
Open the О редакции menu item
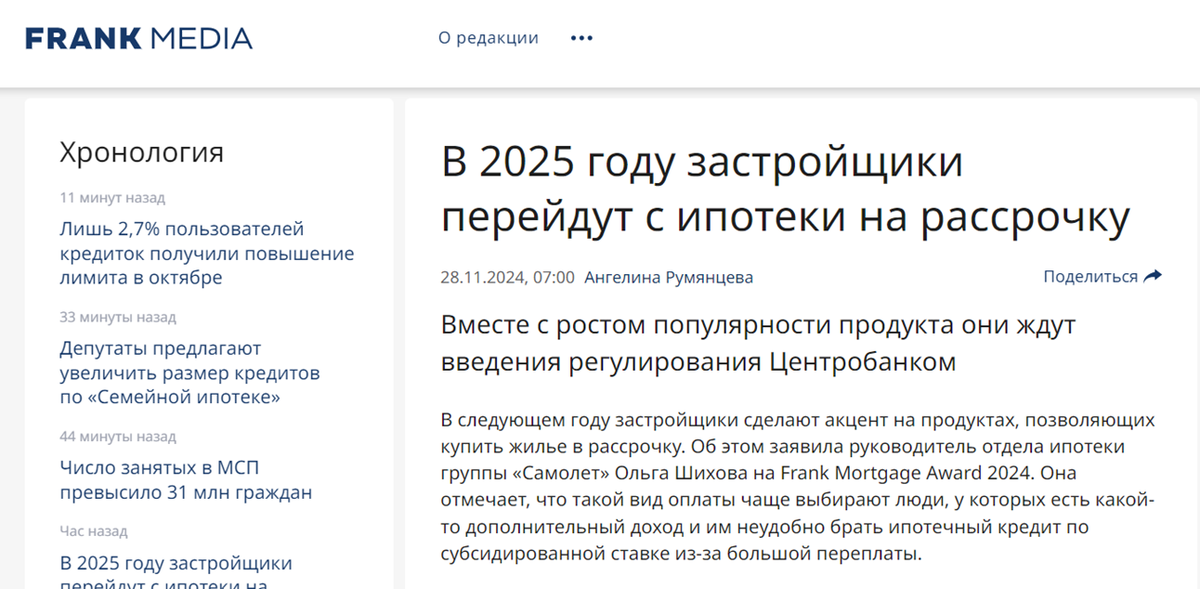[488, 38]
